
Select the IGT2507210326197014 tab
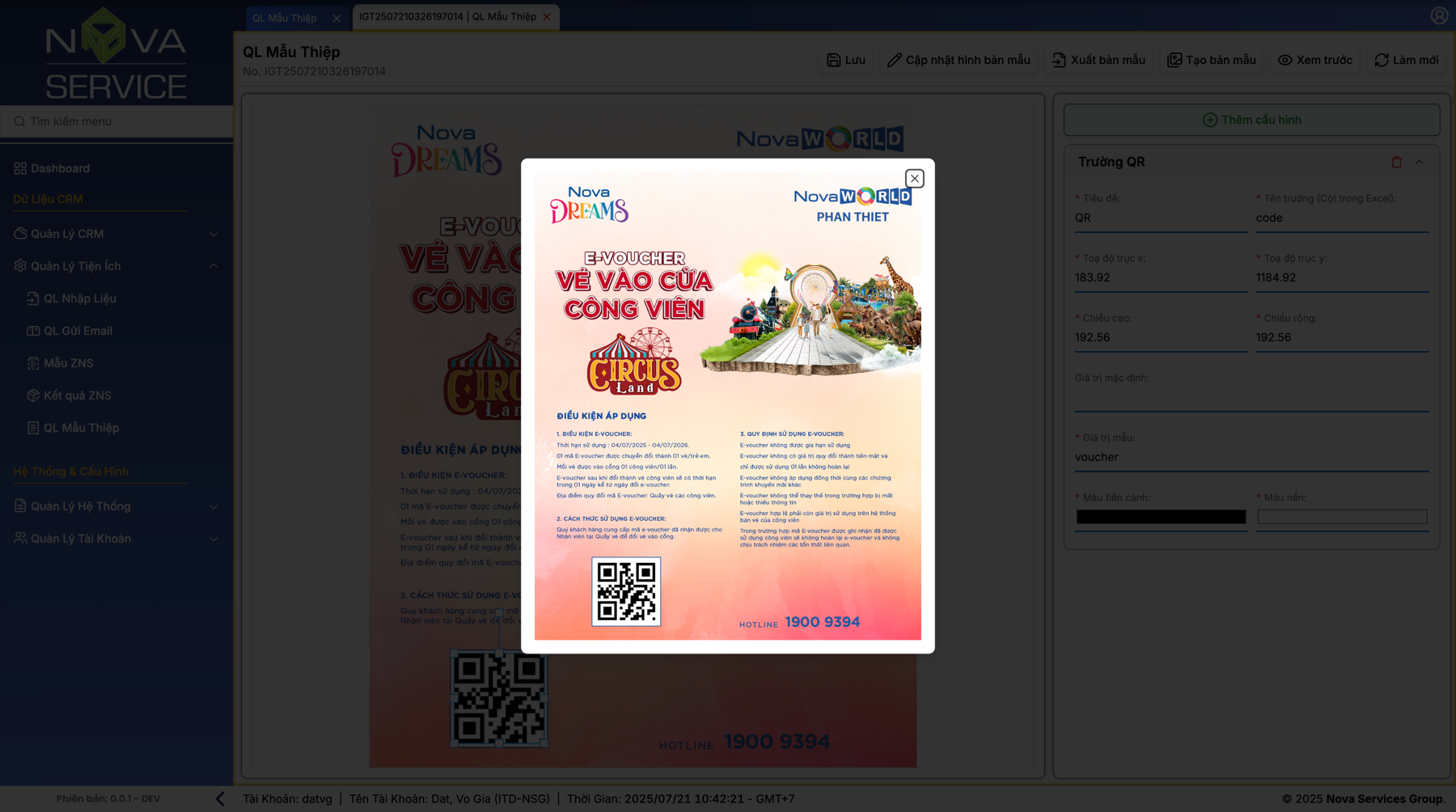(447, 17)
